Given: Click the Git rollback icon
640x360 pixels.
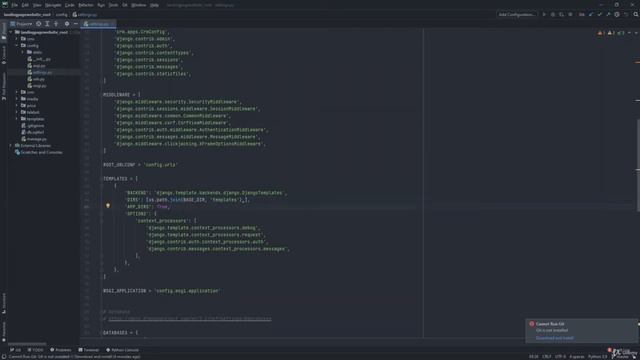Looking at the screenshot, I should tap(626, 15).
